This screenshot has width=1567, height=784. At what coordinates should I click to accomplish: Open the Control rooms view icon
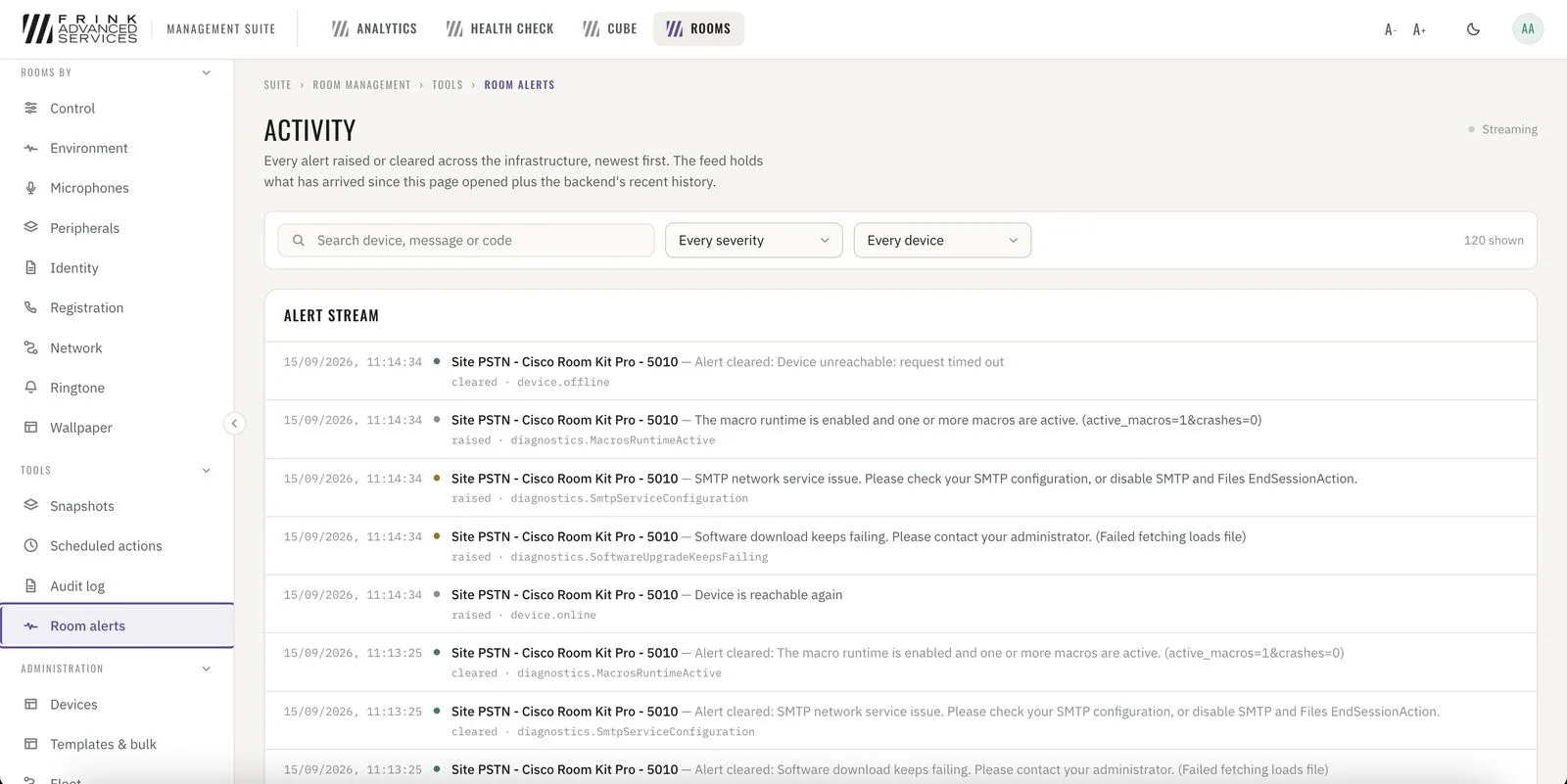click(30, 109)
